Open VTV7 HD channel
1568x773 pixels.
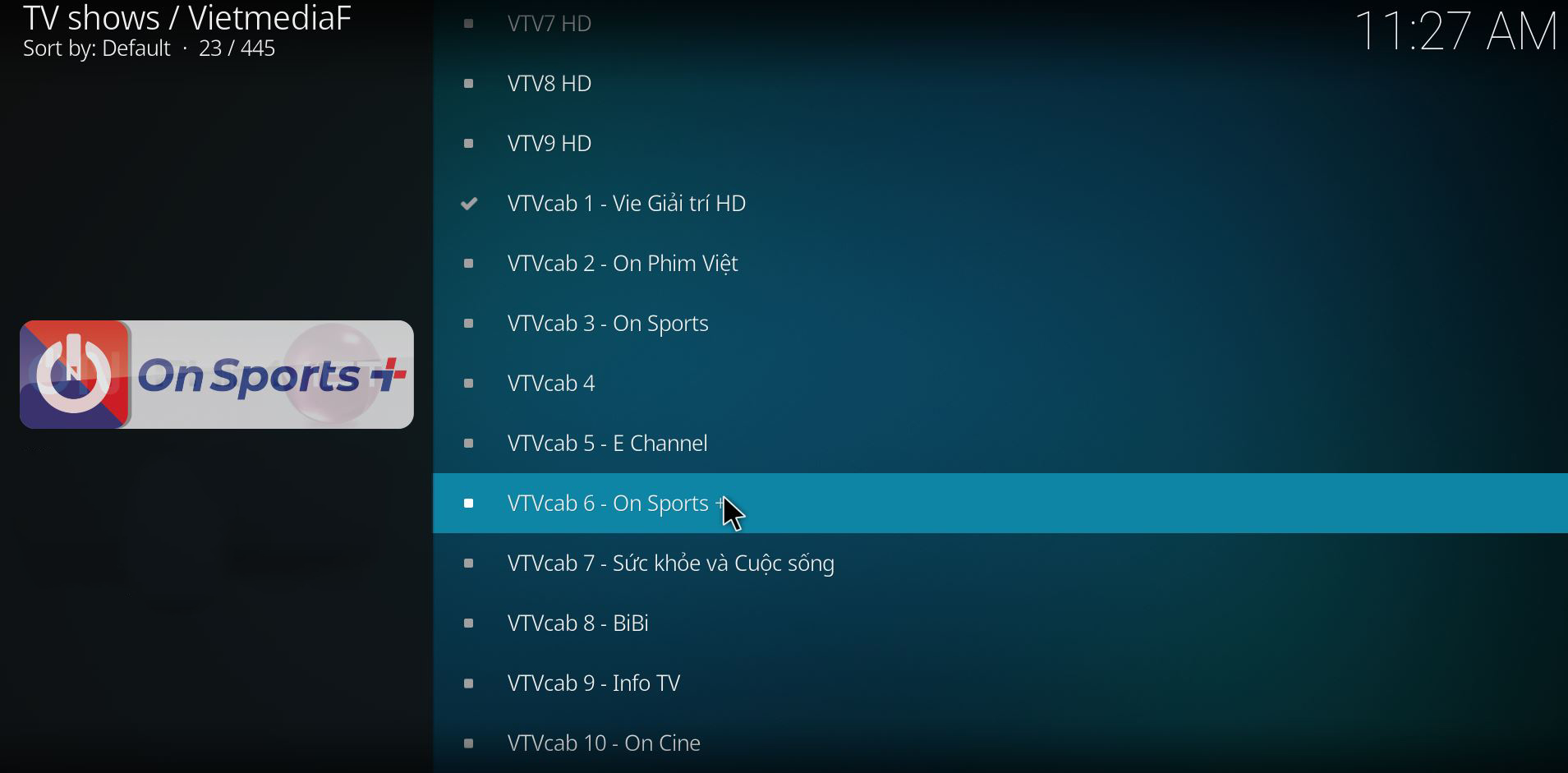click(1000, 23)
